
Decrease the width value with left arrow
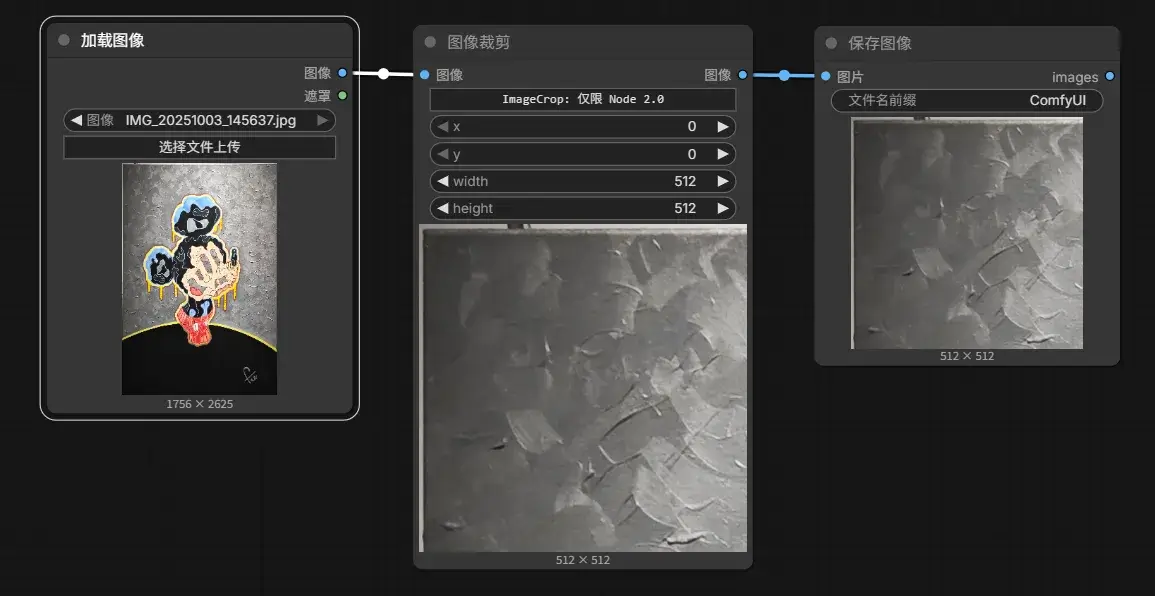click(x=443, y=181)
